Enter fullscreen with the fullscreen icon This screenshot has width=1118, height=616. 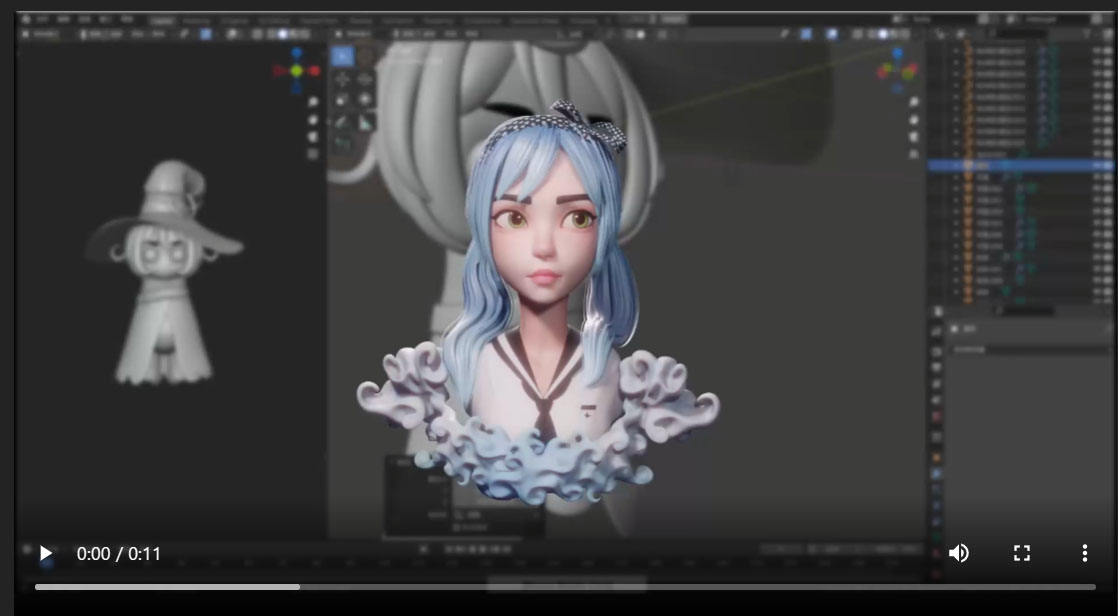(x=1022, y=553)
